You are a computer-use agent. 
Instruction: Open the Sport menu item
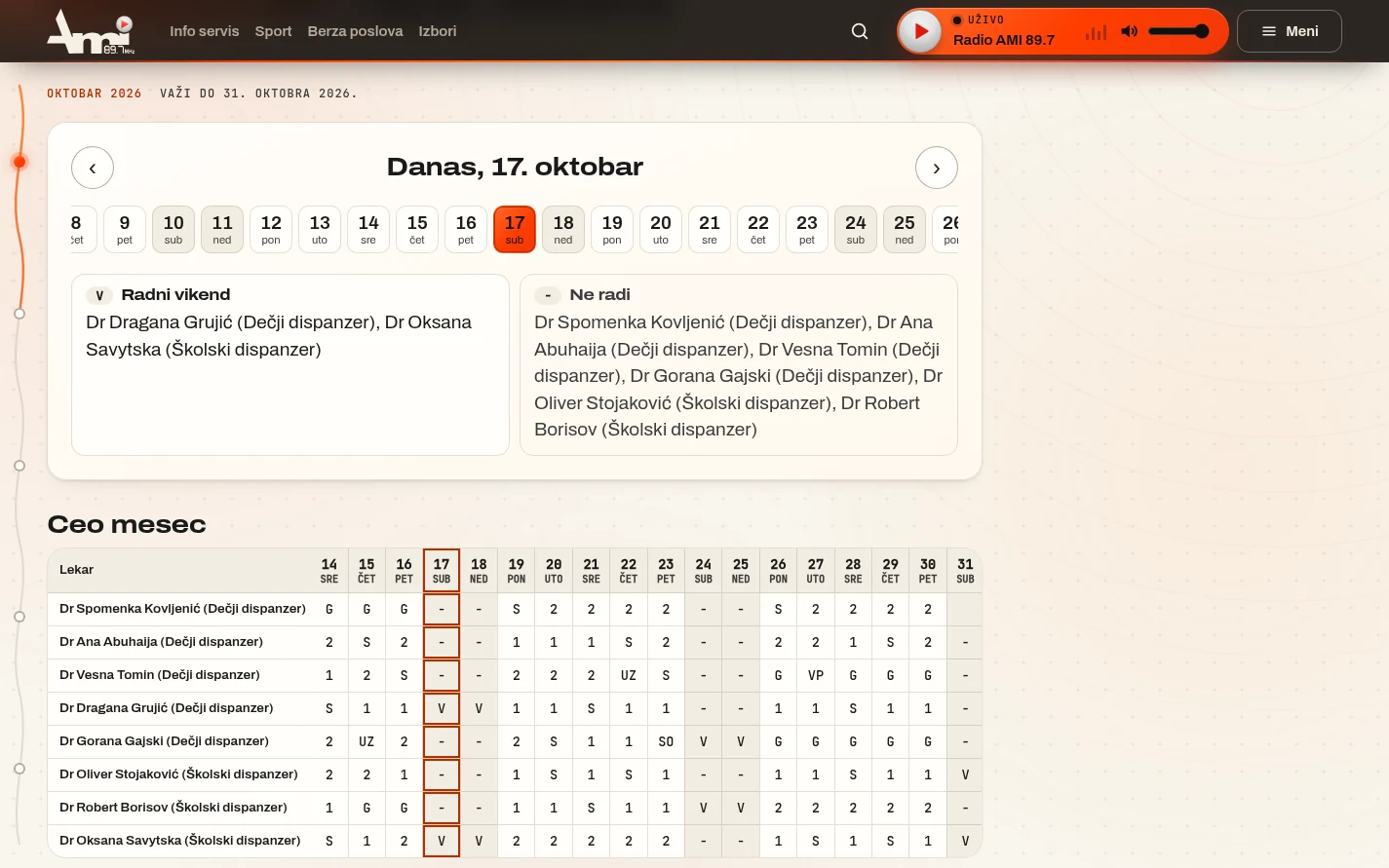pos(273,31)
